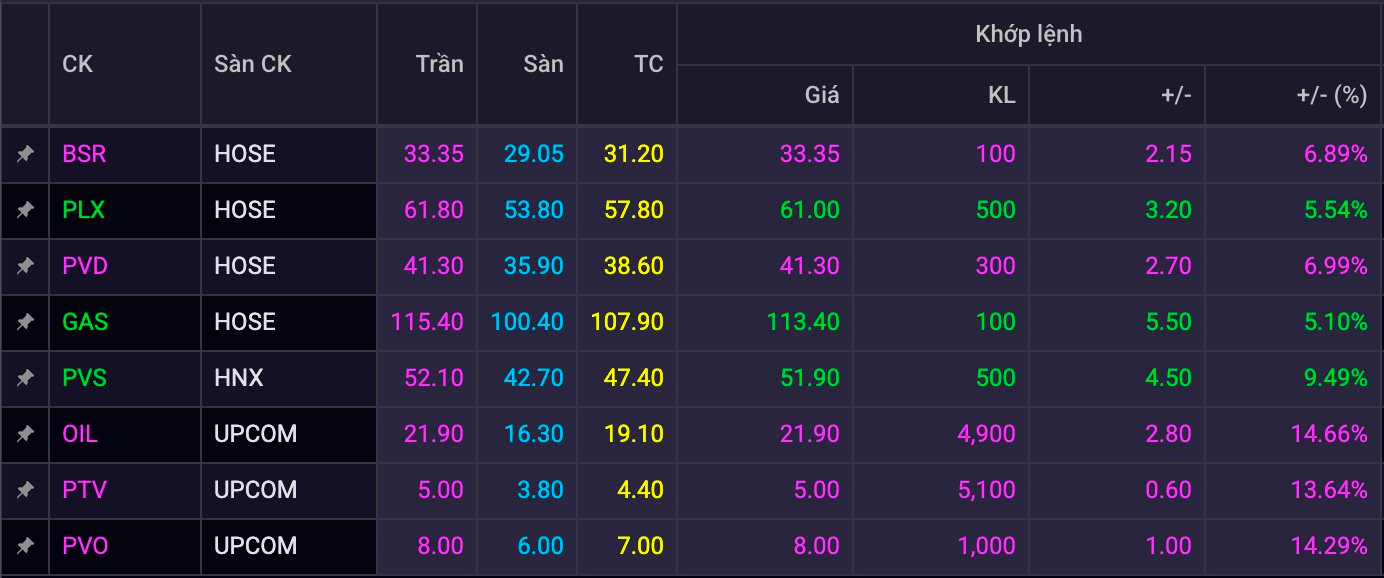Open the BSR stock symbol
This screenshot has width=1384, height=578.
pyautogui.click(x=84, y=154)
